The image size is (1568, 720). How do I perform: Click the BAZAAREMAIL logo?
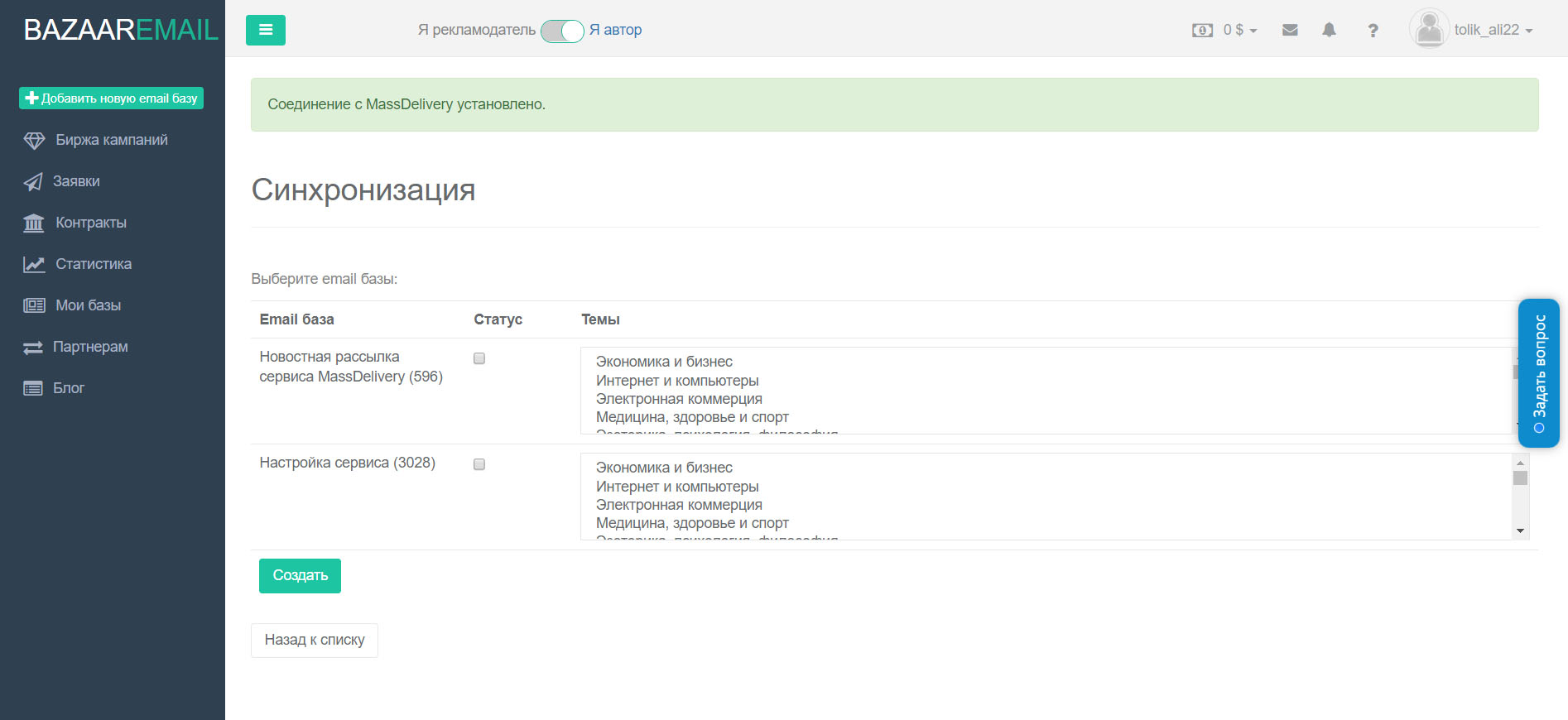tap(121, 30)
